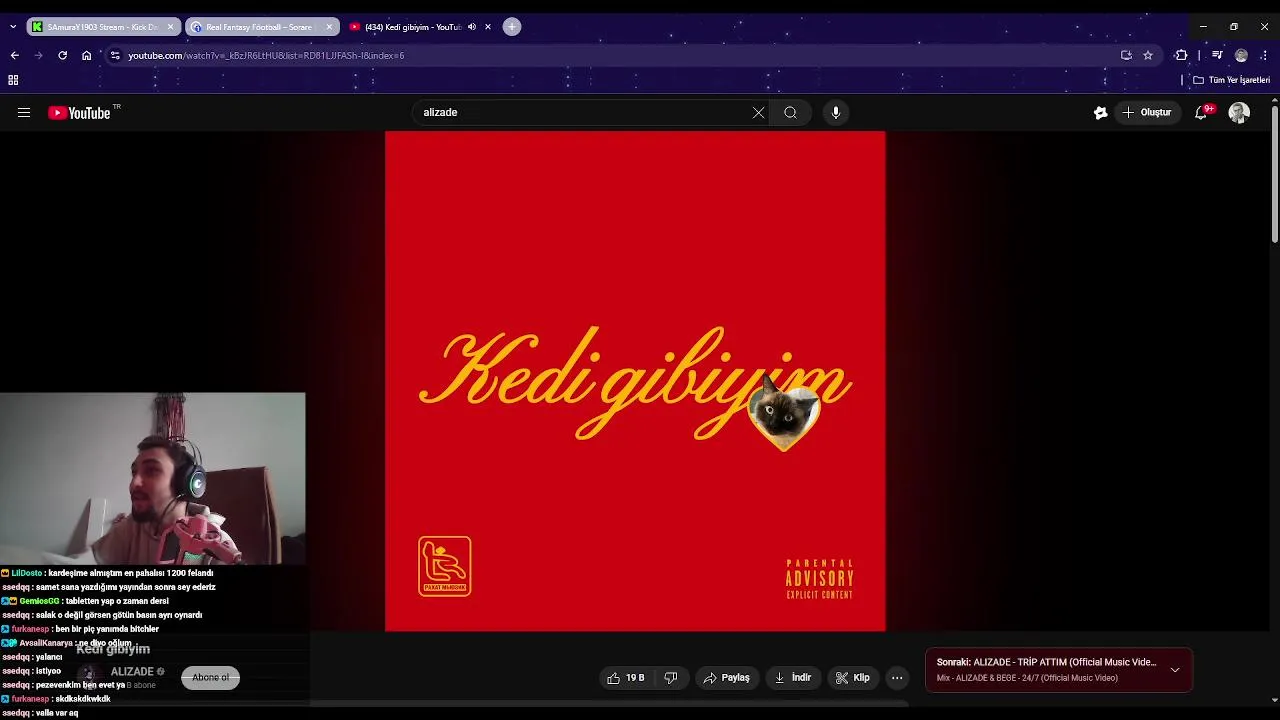Open the three-dot more actions menu

(x=897, y=678)
